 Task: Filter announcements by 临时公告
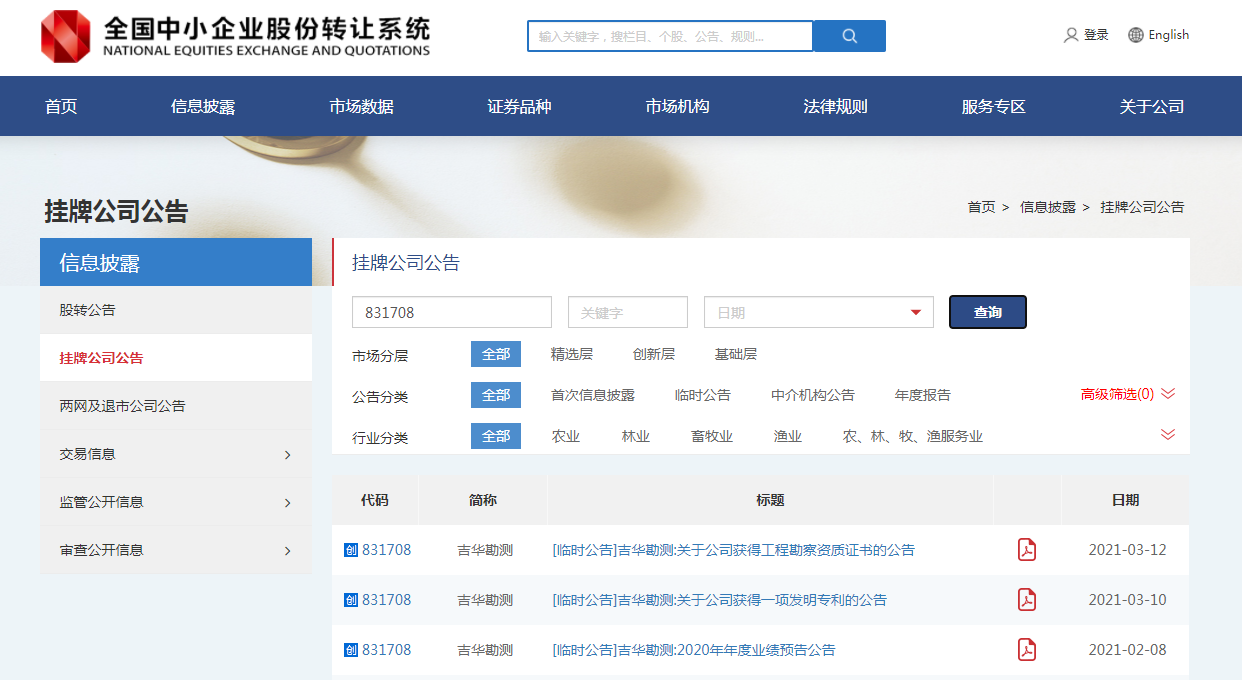click(x=703, y=395)
